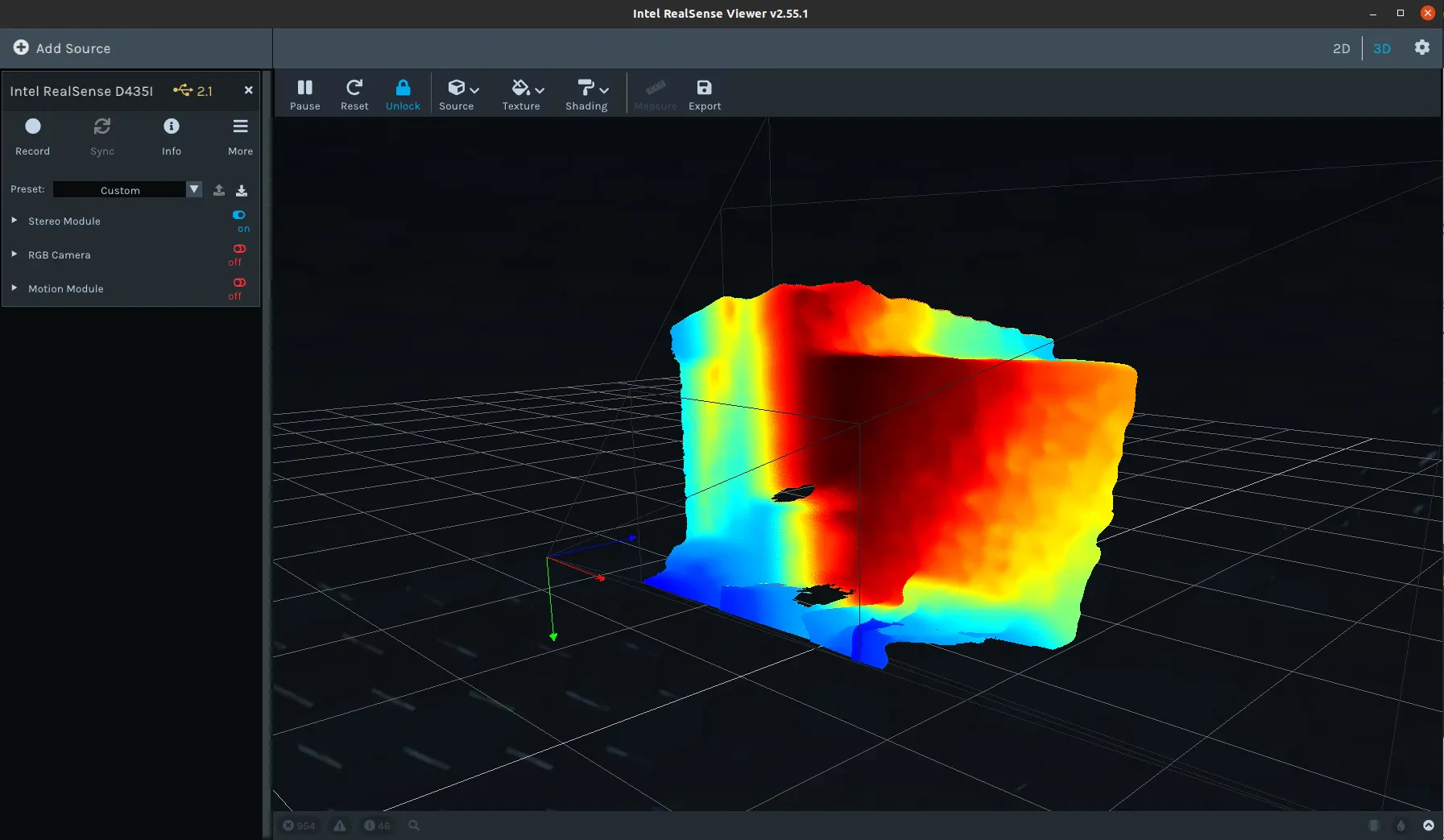Open the More hamburger menu

point(240,136)
